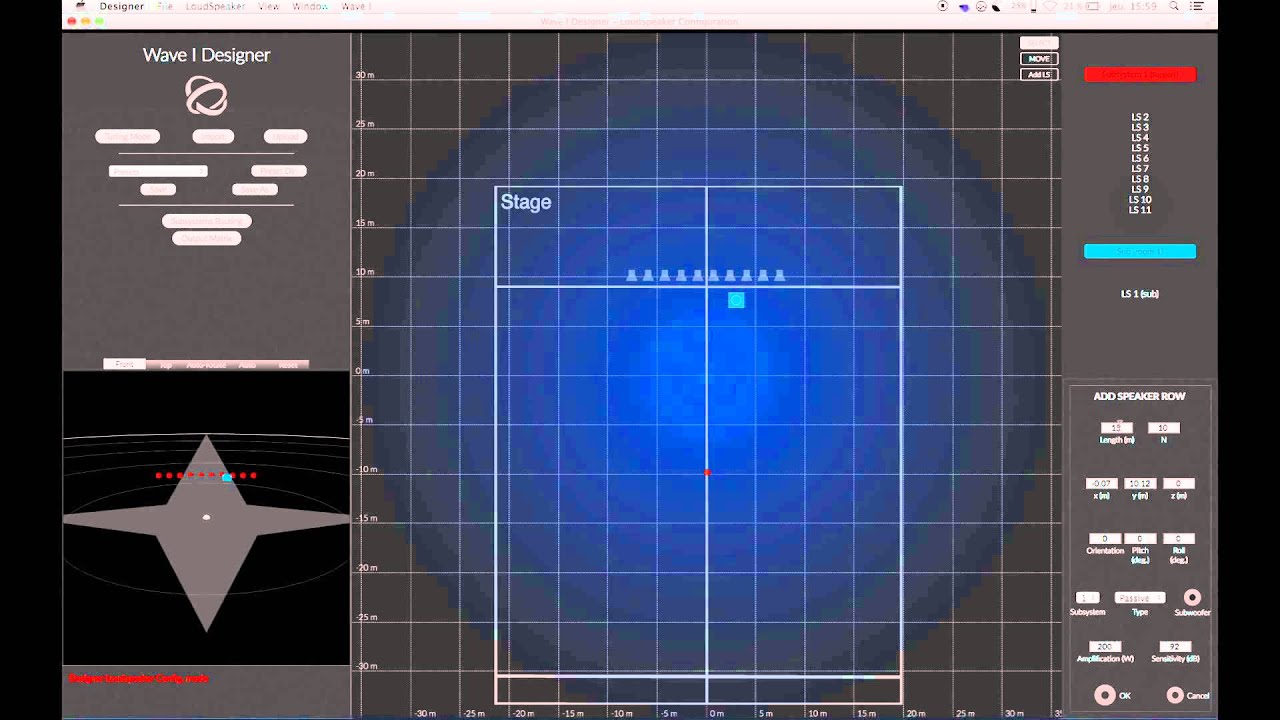Click the Add LS button
1280x720 pixels.
[1039, 75]
